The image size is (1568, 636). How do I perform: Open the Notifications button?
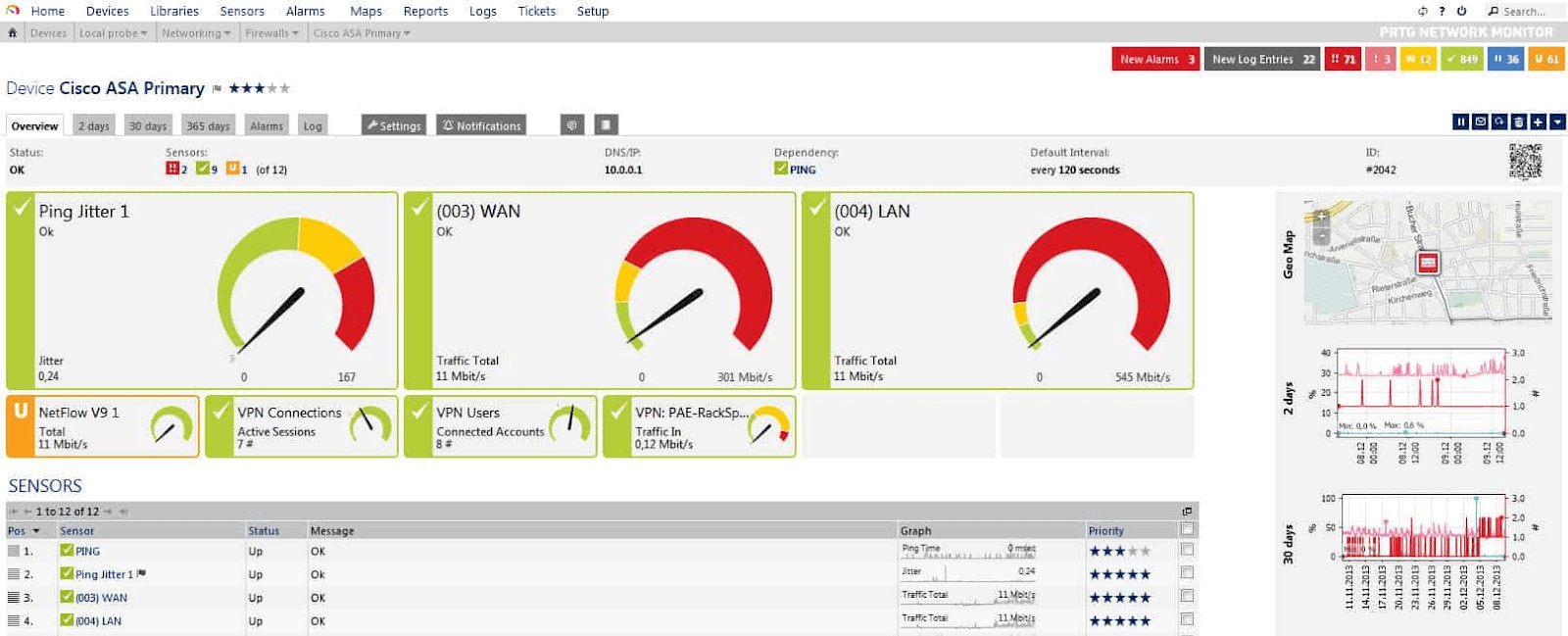480,125
